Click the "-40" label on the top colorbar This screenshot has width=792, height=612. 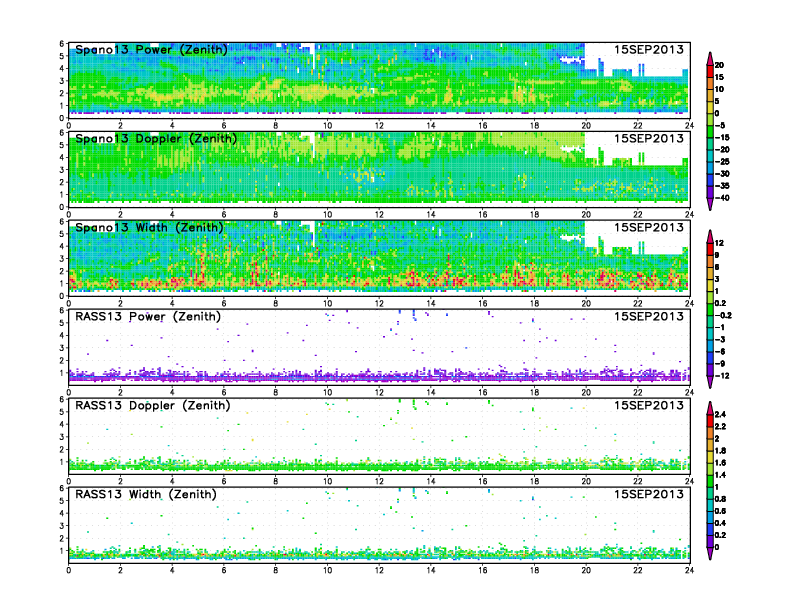tap(722, 198)
